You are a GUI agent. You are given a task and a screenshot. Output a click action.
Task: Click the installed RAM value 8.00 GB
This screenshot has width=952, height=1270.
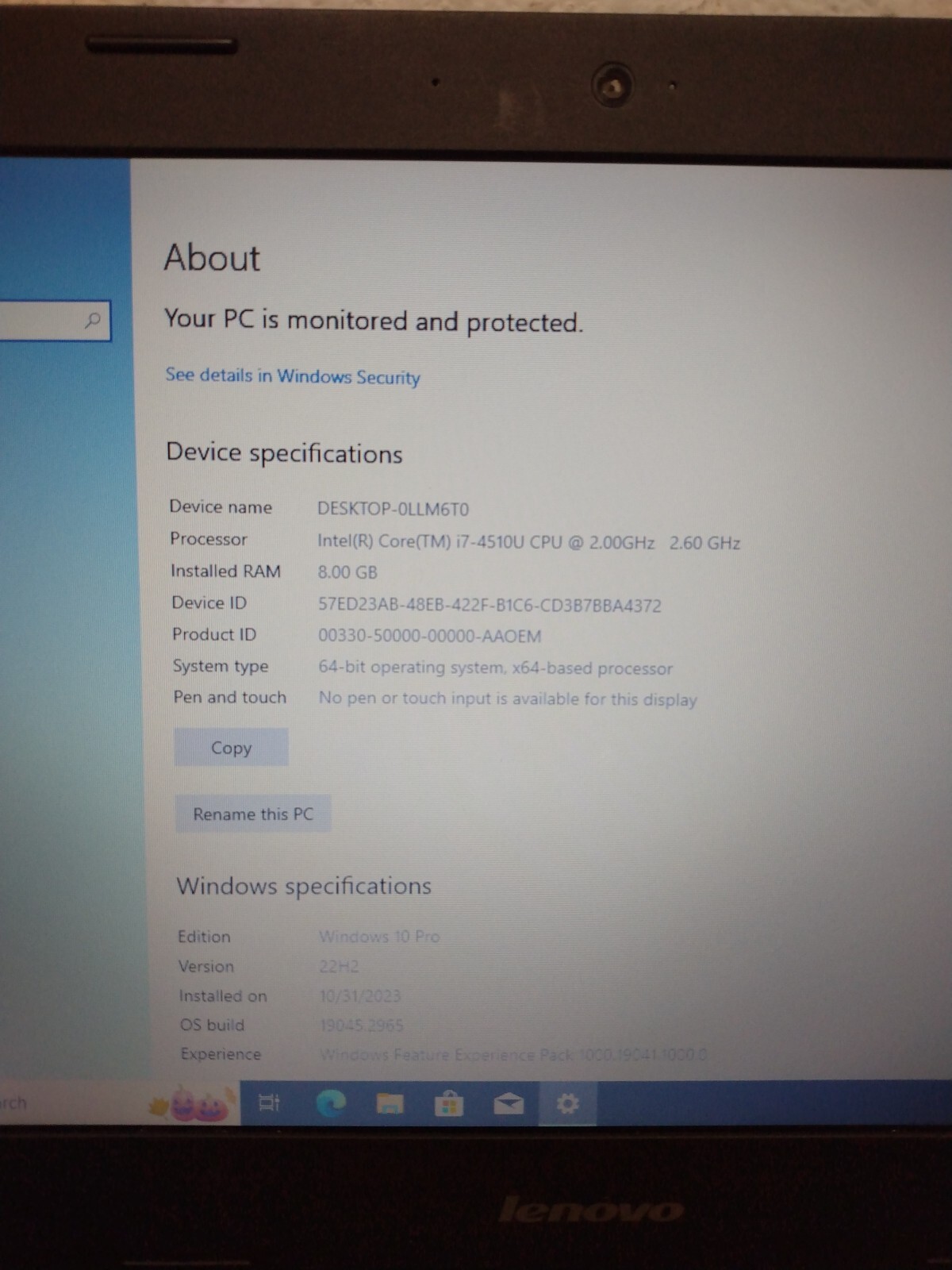(347, 572)
